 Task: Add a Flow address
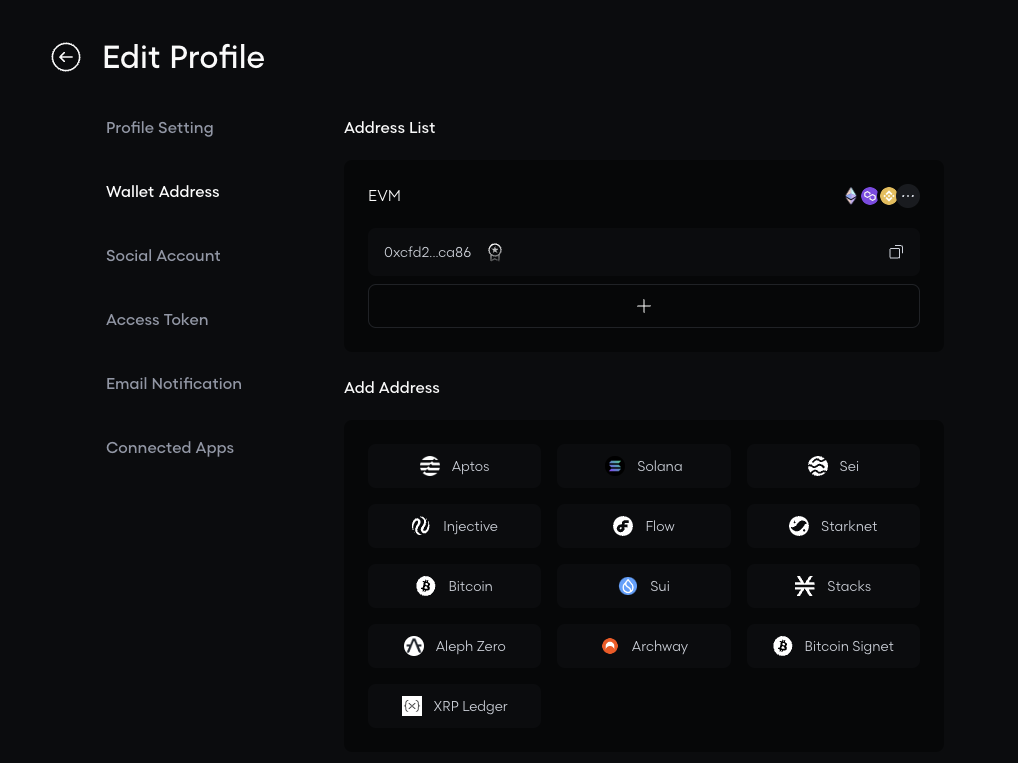(643, 526)
